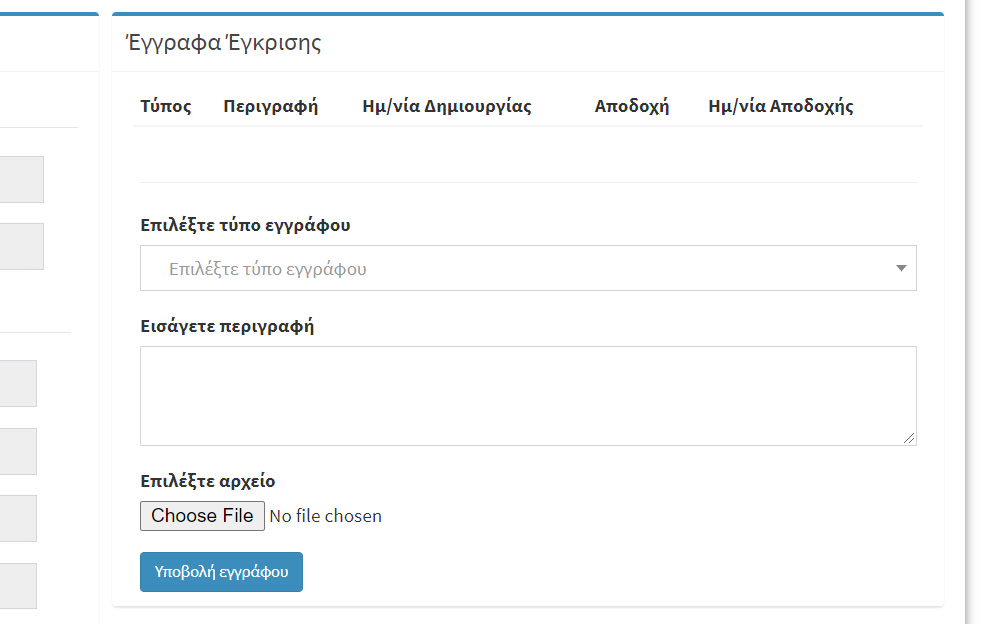This screenshot has height=624, width=999.
Task: Click the 'Ημ/νία Αποδοχής' column header
Action: pyautogui.click(x=780, y=106)
